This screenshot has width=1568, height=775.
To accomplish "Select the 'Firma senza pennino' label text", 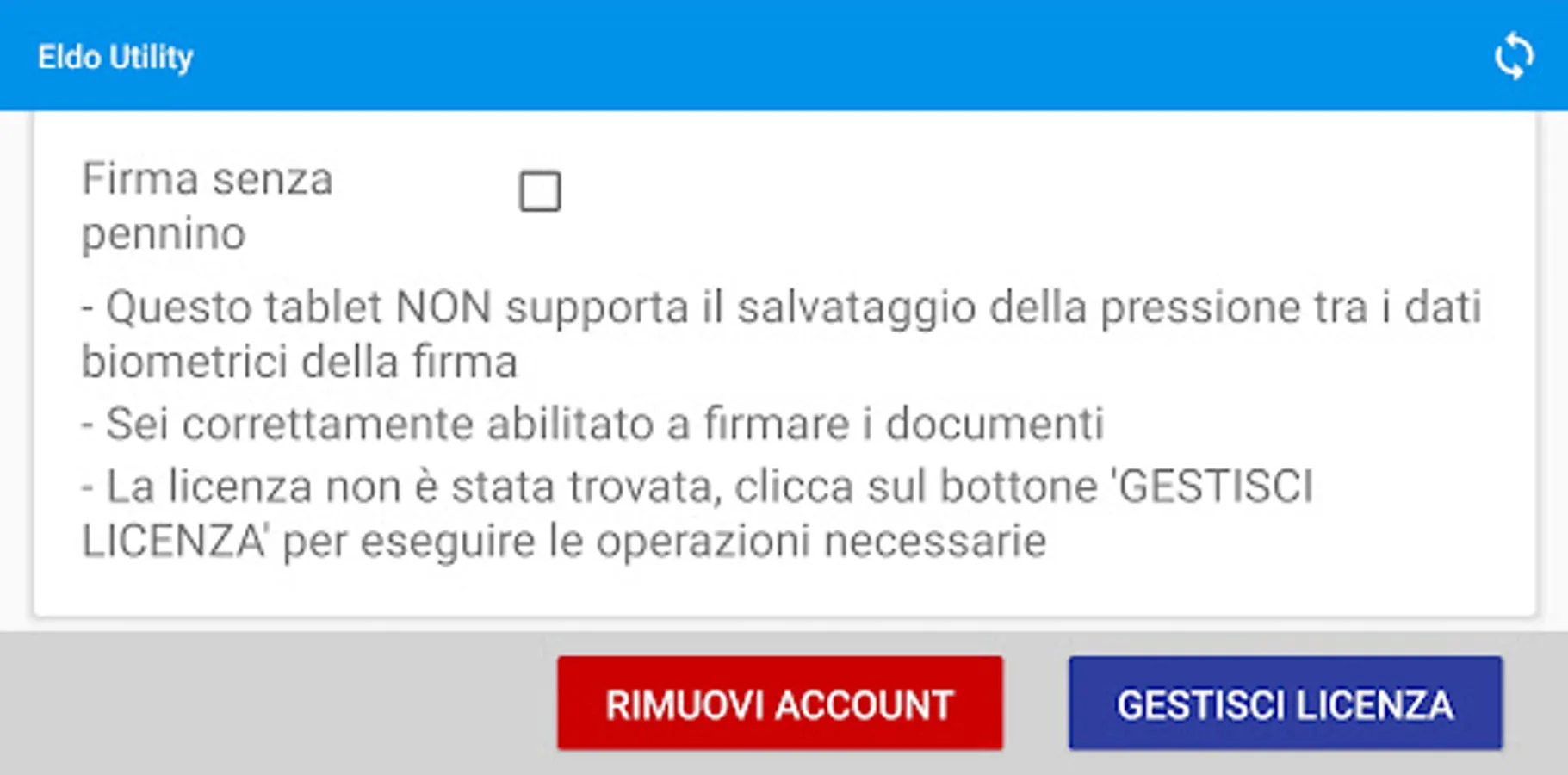I will pyautogui.click(x=207, y=206).
